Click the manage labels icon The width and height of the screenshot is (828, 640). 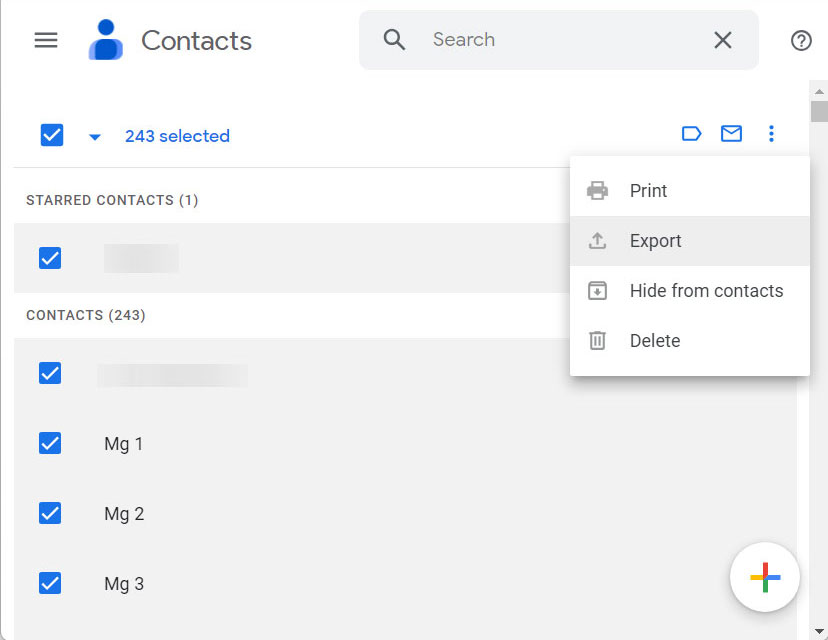(691, 134)
